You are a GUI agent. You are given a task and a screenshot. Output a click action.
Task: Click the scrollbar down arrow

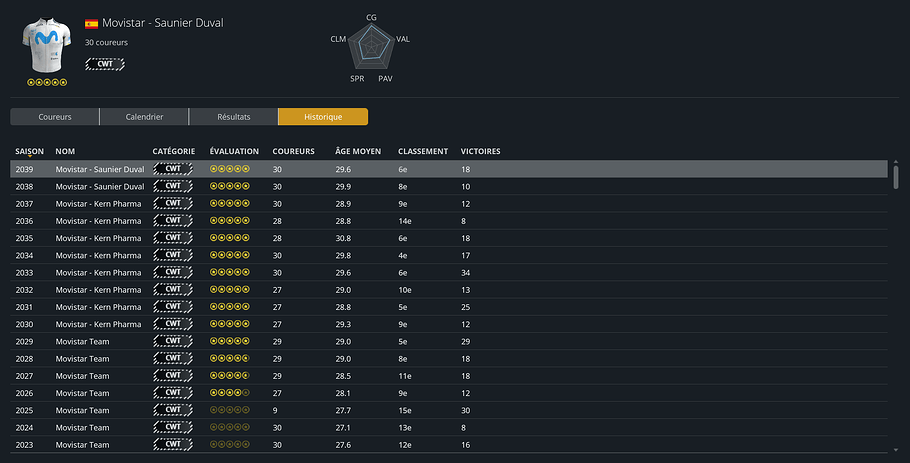[896, 450]
